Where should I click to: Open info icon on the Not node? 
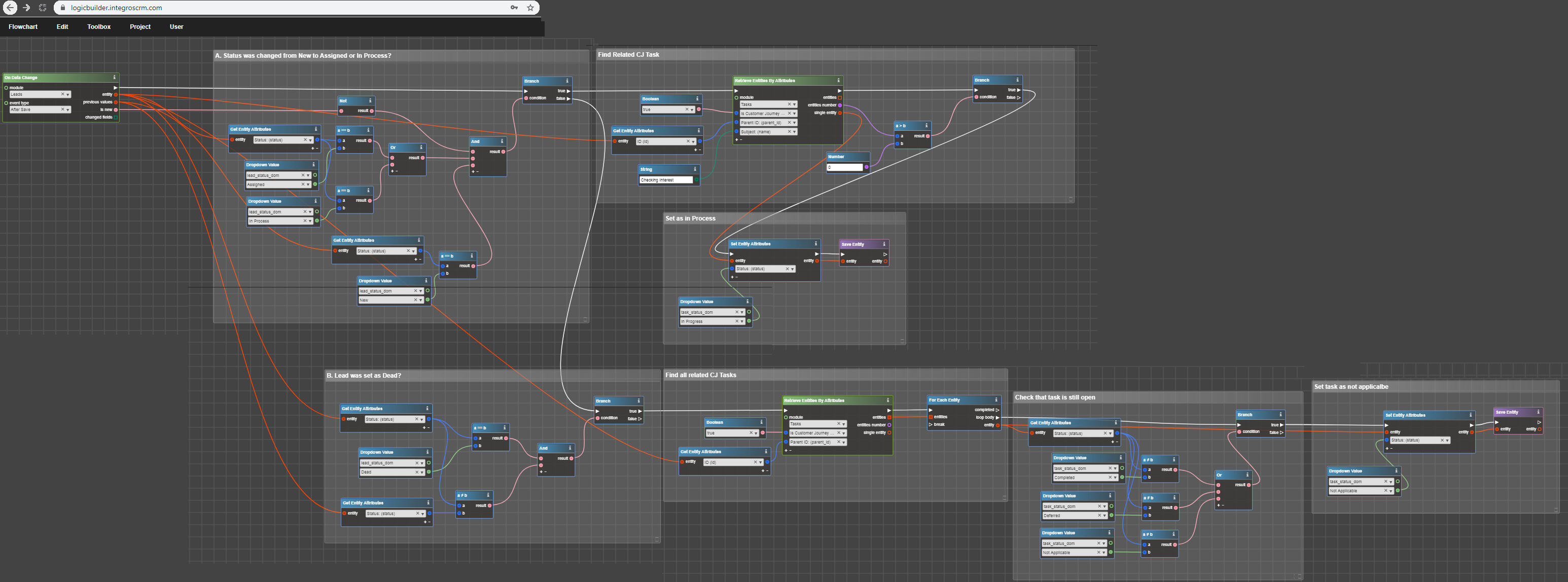[x=370, y=100]
